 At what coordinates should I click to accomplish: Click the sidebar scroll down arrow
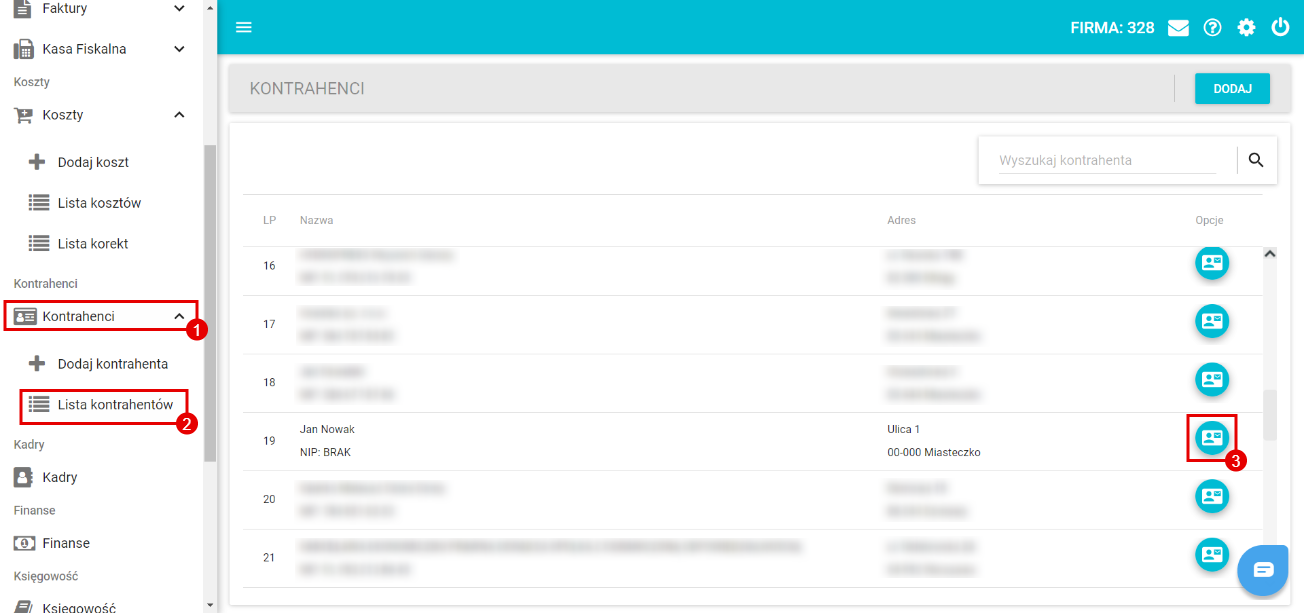[x=209, y=605]
